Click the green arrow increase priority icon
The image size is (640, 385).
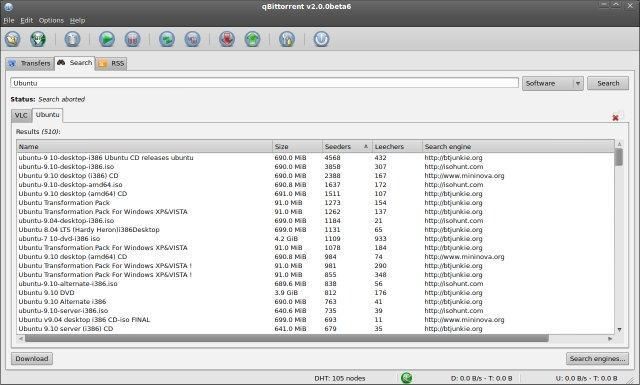252,39
